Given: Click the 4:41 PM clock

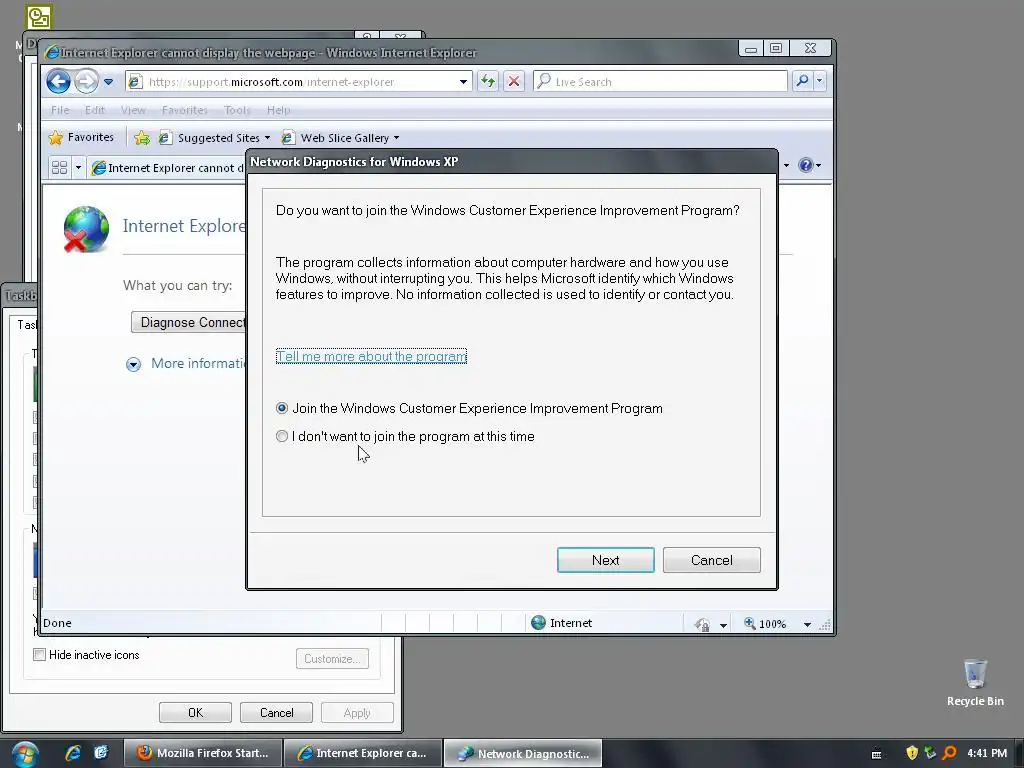Looking at the screenshot, I should coord(987,753).
